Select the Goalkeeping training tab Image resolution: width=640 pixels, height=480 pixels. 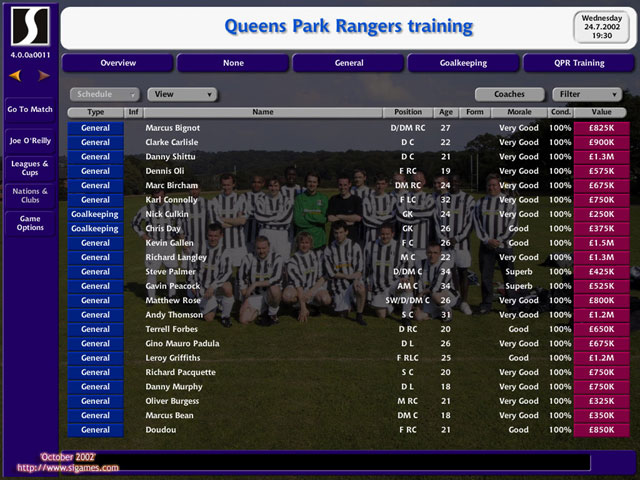463,63
